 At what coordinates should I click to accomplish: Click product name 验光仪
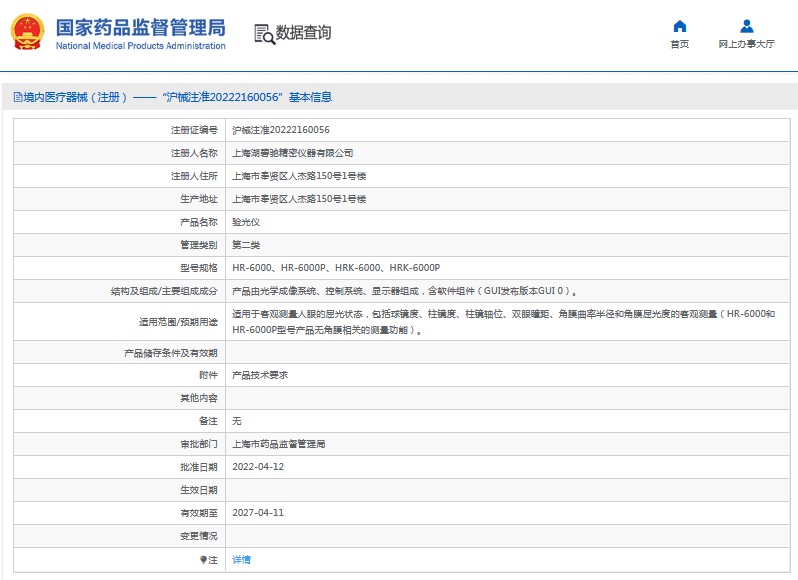[246, 222]
